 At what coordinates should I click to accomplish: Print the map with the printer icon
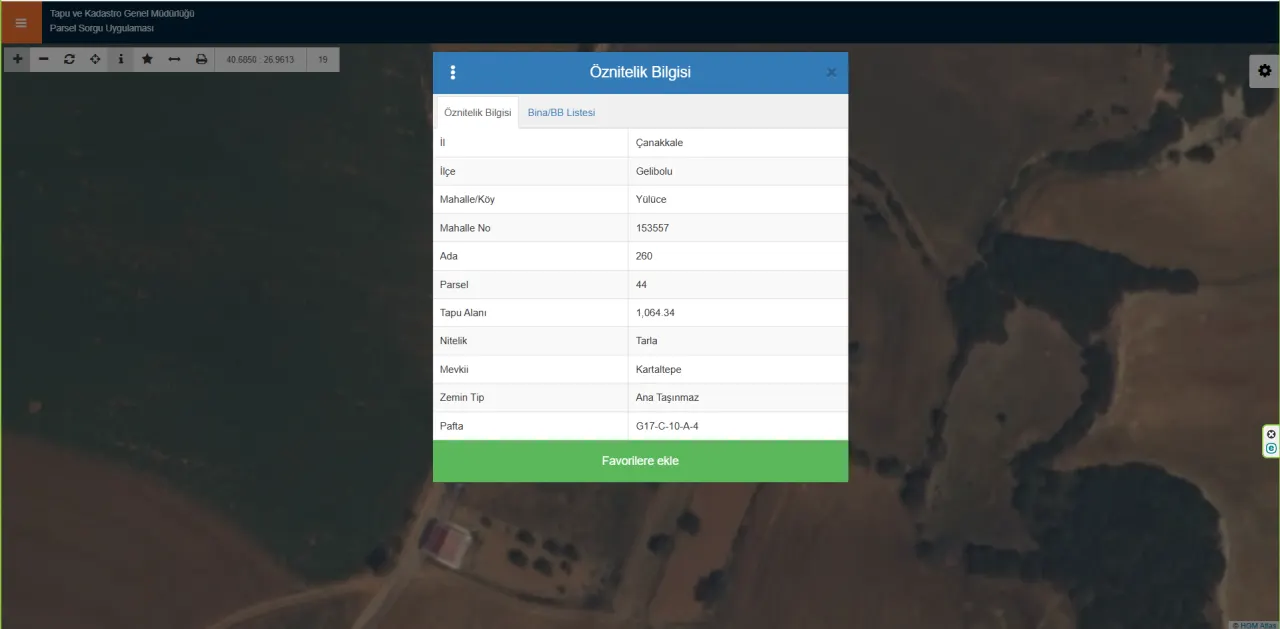pos(201,59)
